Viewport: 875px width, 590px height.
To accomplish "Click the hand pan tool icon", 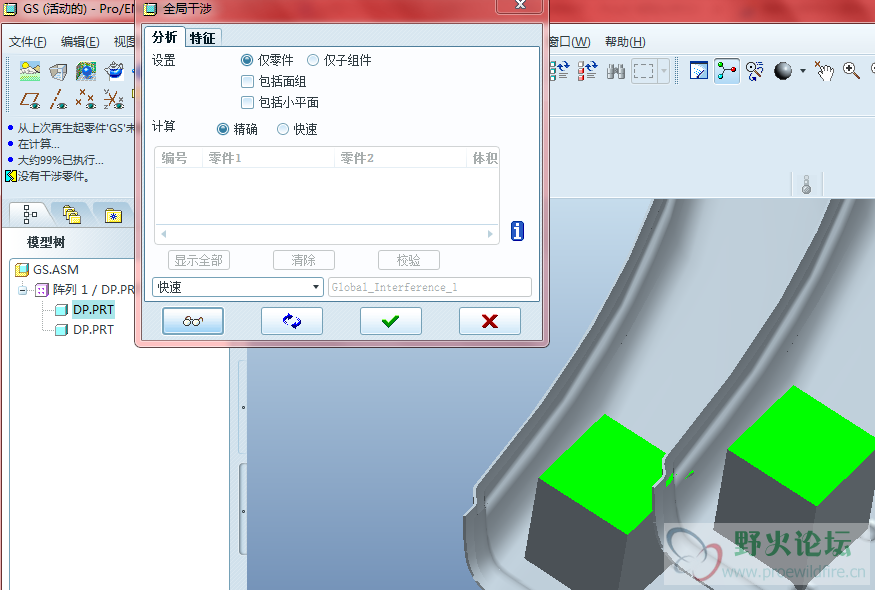I will click(x=824, y=71).
